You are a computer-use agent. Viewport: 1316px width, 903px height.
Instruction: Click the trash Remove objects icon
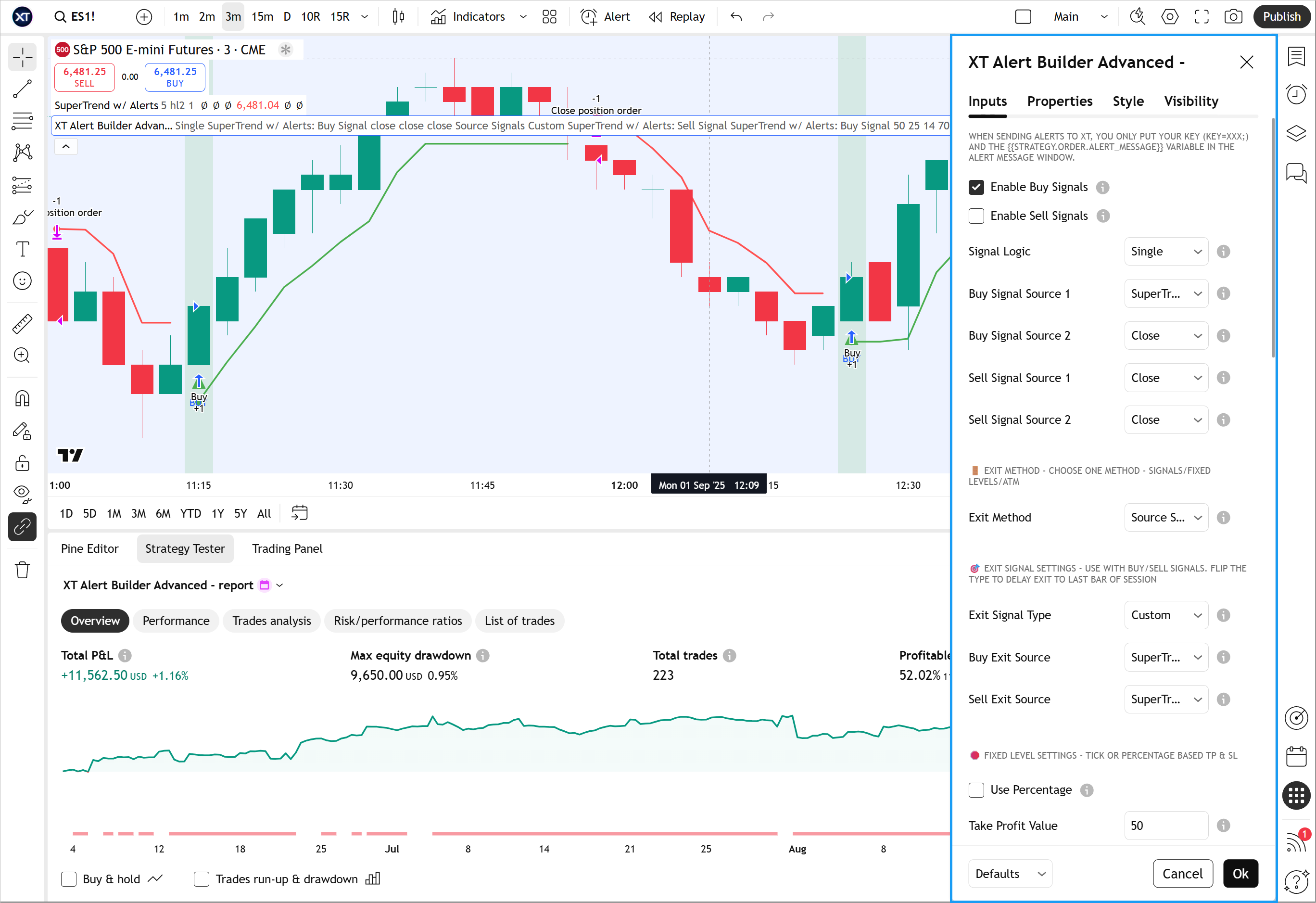coord(22,570)
